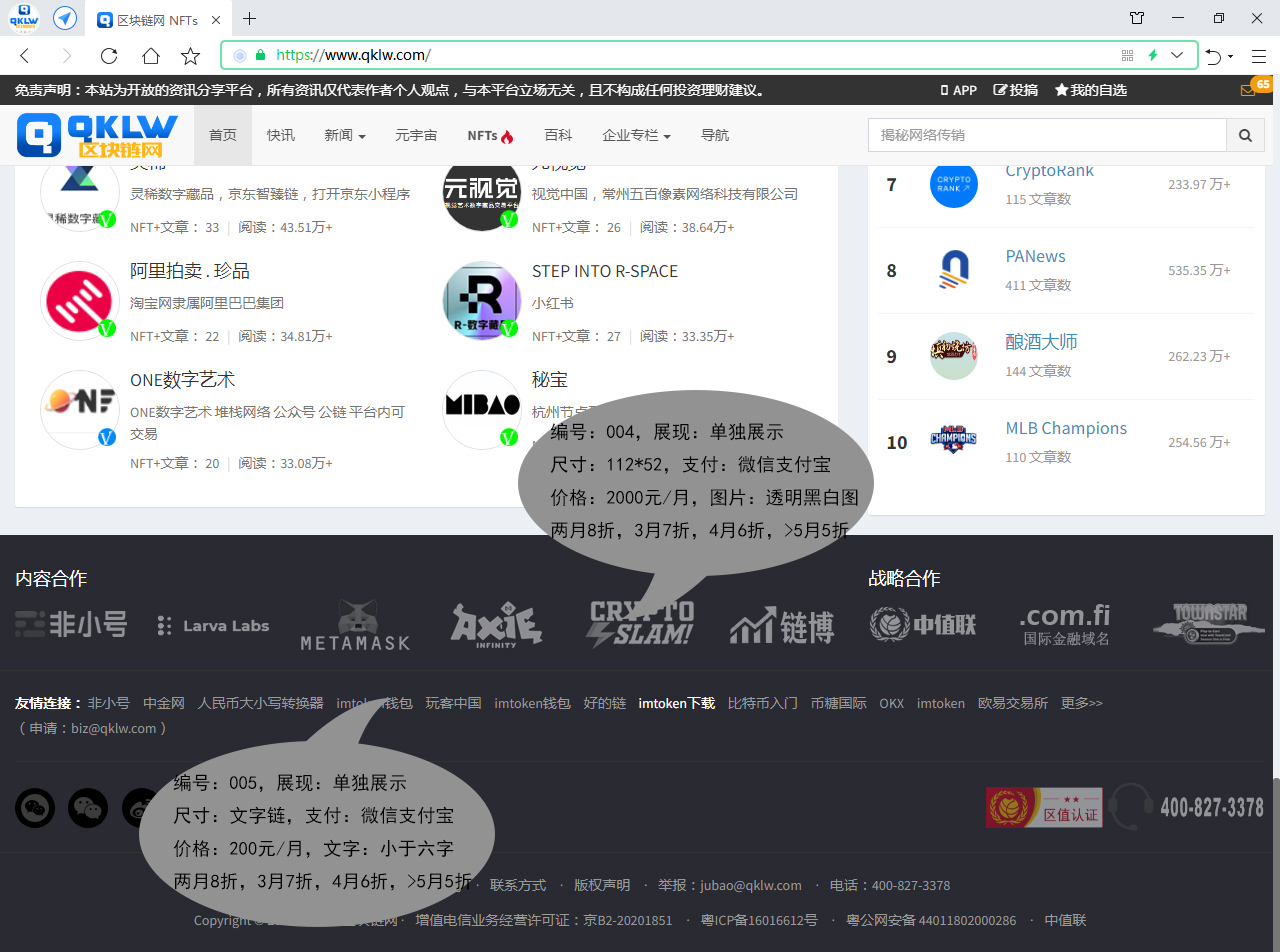Expand the 企业专栏 dropdown menu
Viewport: 1280px width, 952px height.
pyautogui.click(x=636, y=135)
